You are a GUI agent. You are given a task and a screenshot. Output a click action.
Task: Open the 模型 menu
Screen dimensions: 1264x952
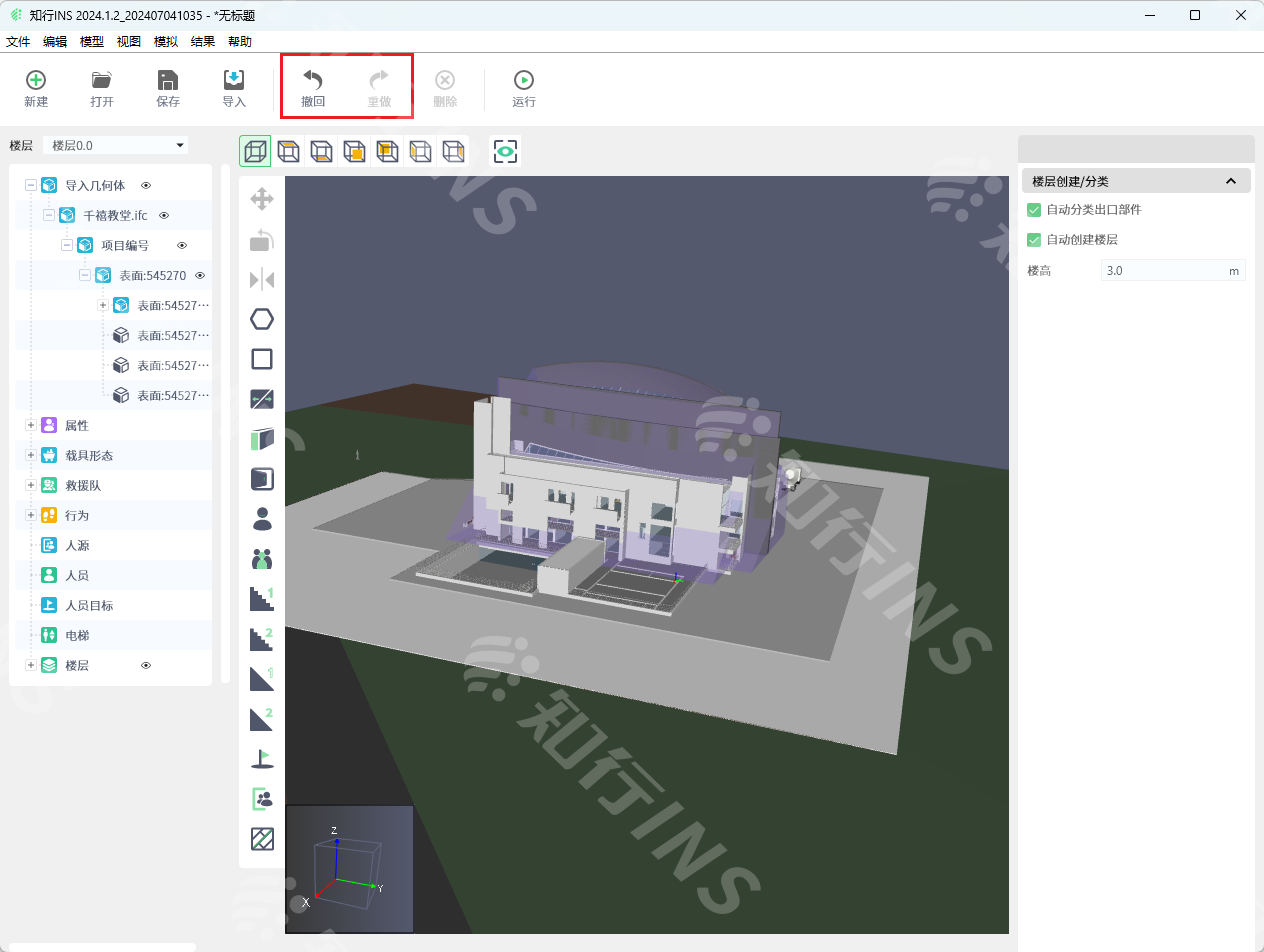[92, 41]
